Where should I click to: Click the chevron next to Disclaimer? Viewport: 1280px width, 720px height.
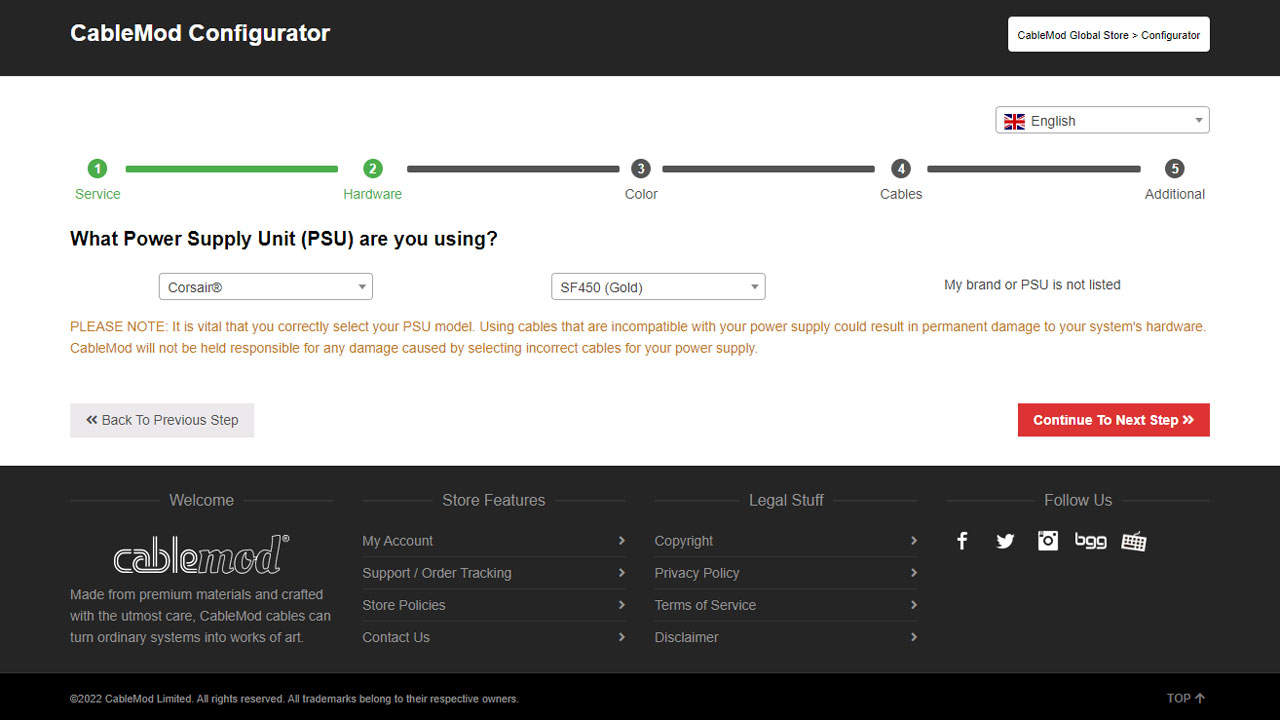tap(914, 637)
